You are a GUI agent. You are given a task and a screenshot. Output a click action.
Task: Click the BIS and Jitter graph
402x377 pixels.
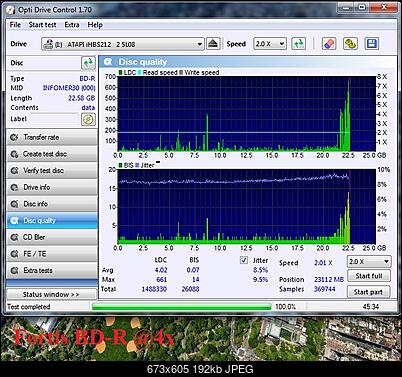click(x=247, y=206)
